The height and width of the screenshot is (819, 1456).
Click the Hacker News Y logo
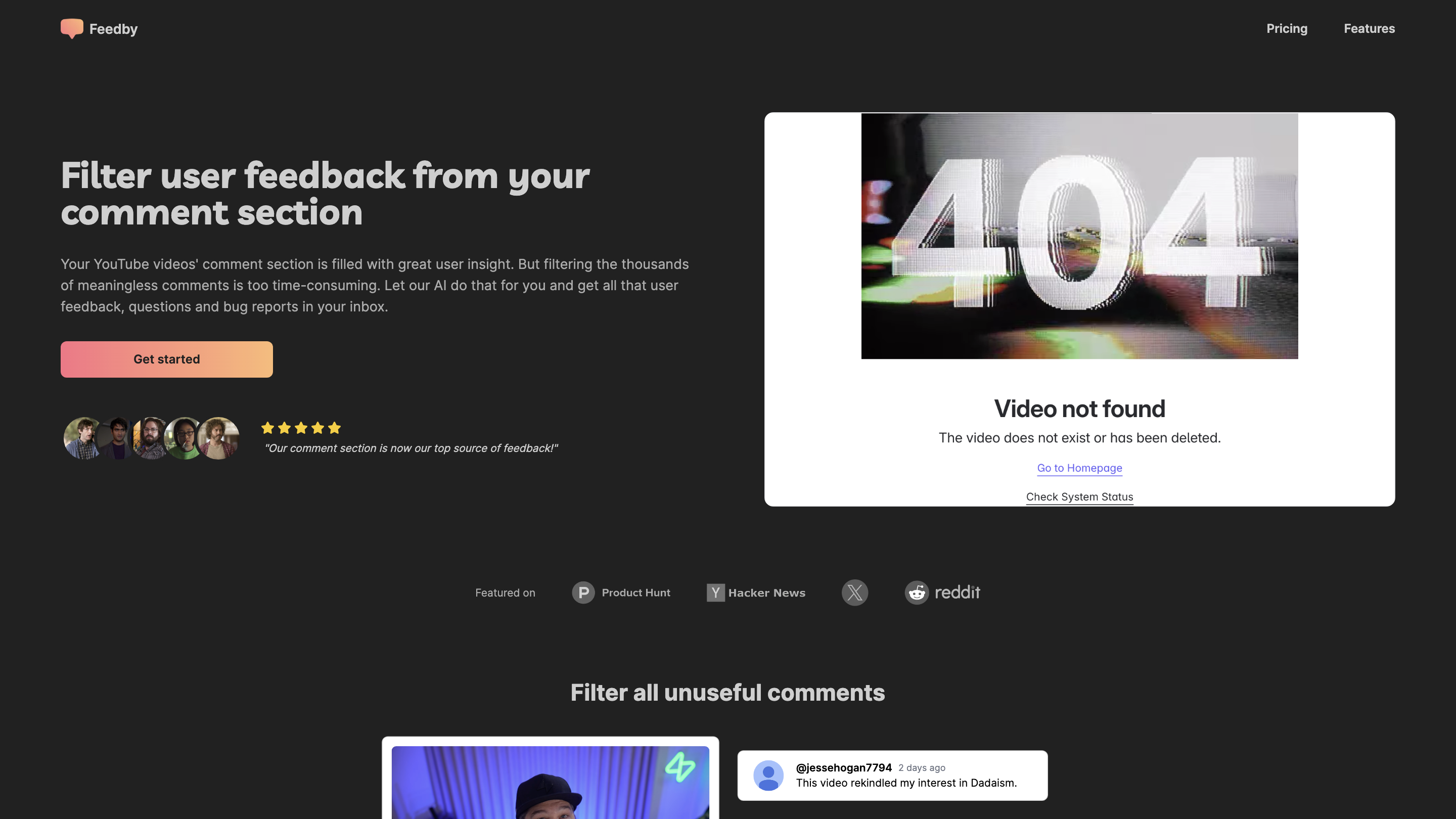click(x=715, y=593)
